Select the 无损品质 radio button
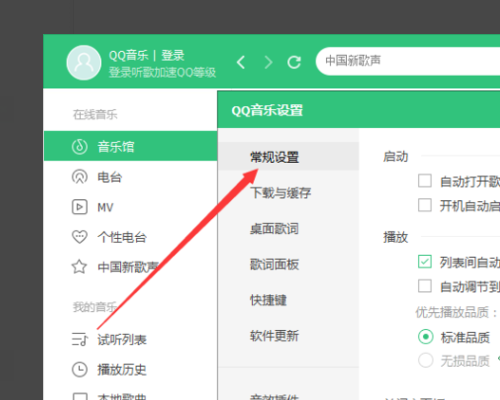The image size is (500, 400). [426, 360]
